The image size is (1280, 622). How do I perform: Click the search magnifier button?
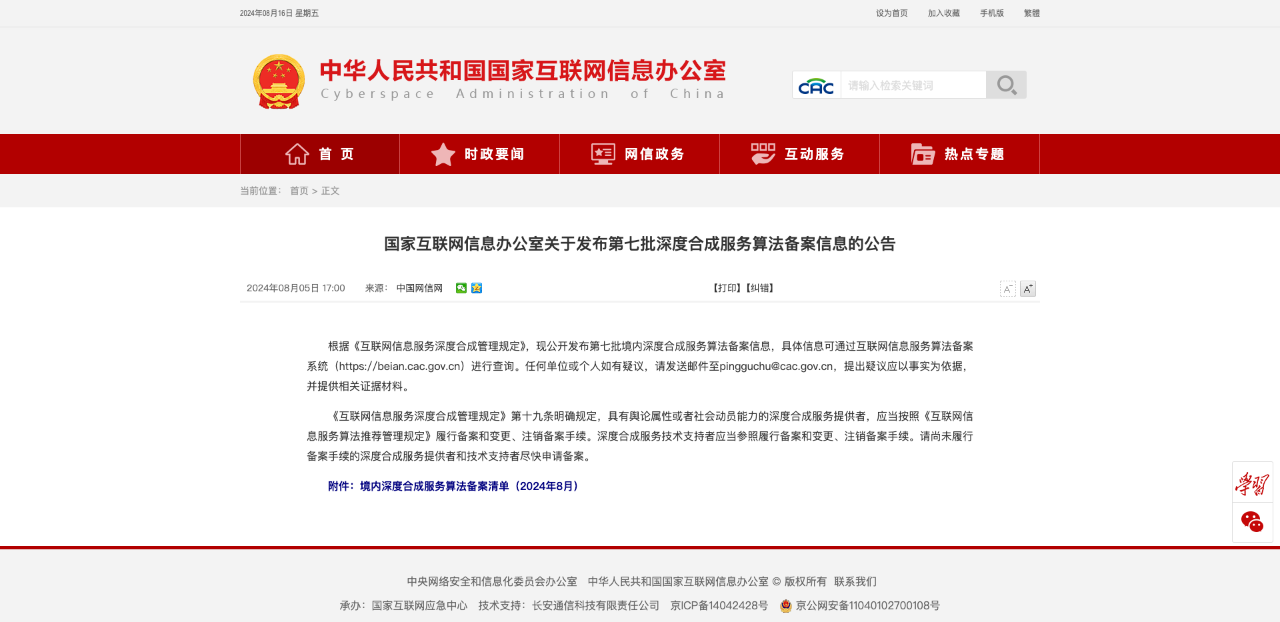tap(1006, 85)
